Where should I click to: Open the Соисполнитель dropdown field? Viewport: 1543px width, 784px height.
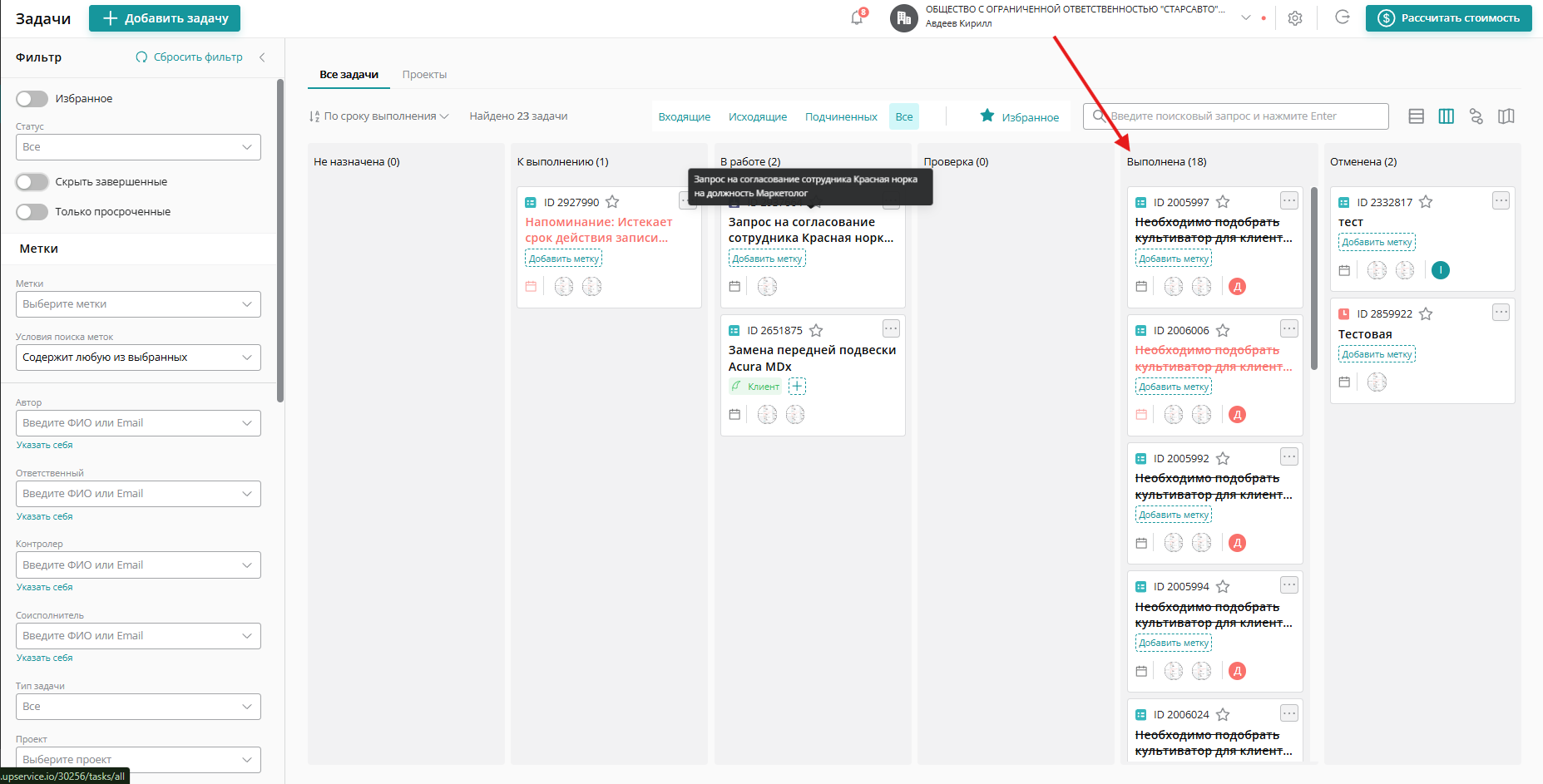pos(138,636)
